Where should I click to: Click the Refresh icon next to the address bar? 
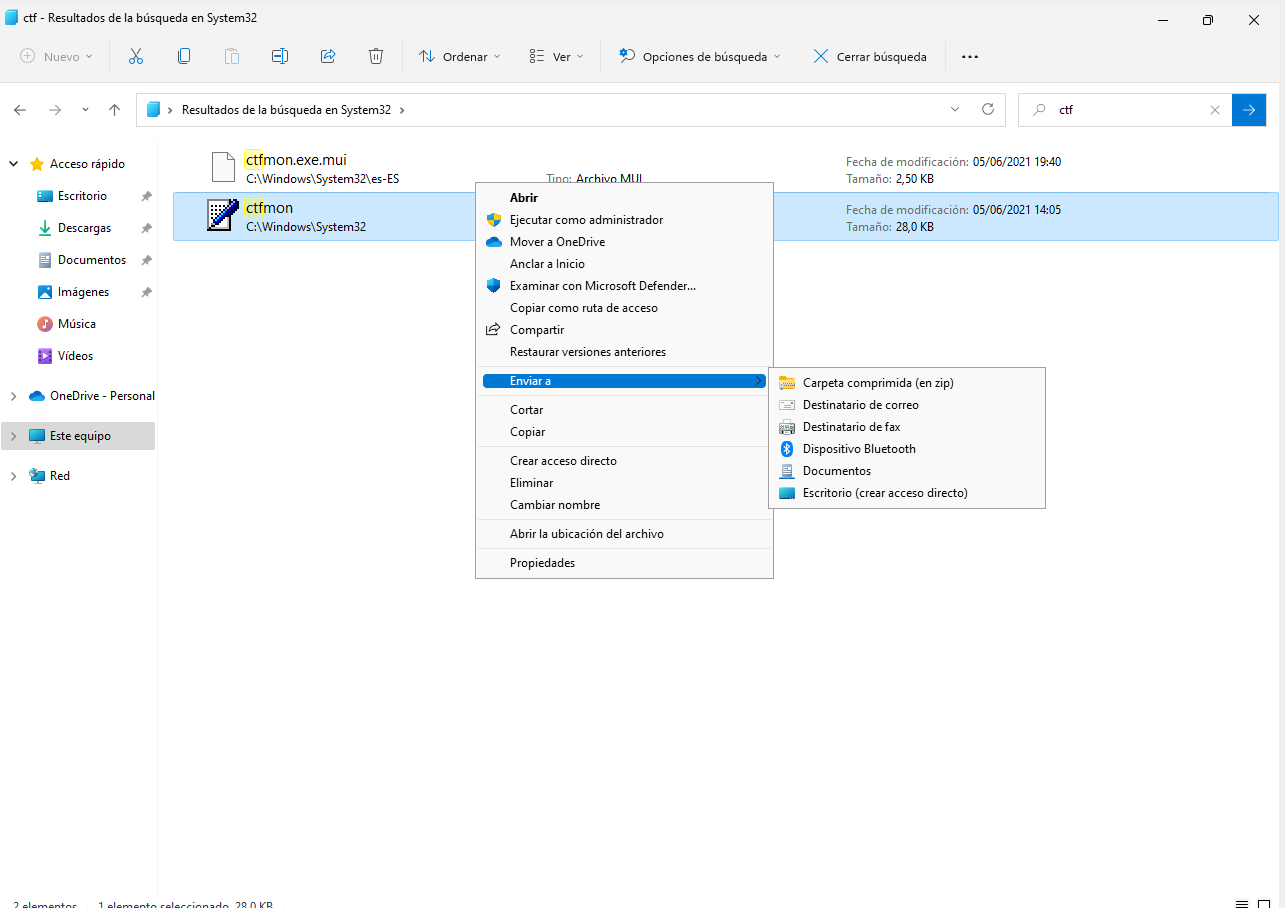(988, 110)
